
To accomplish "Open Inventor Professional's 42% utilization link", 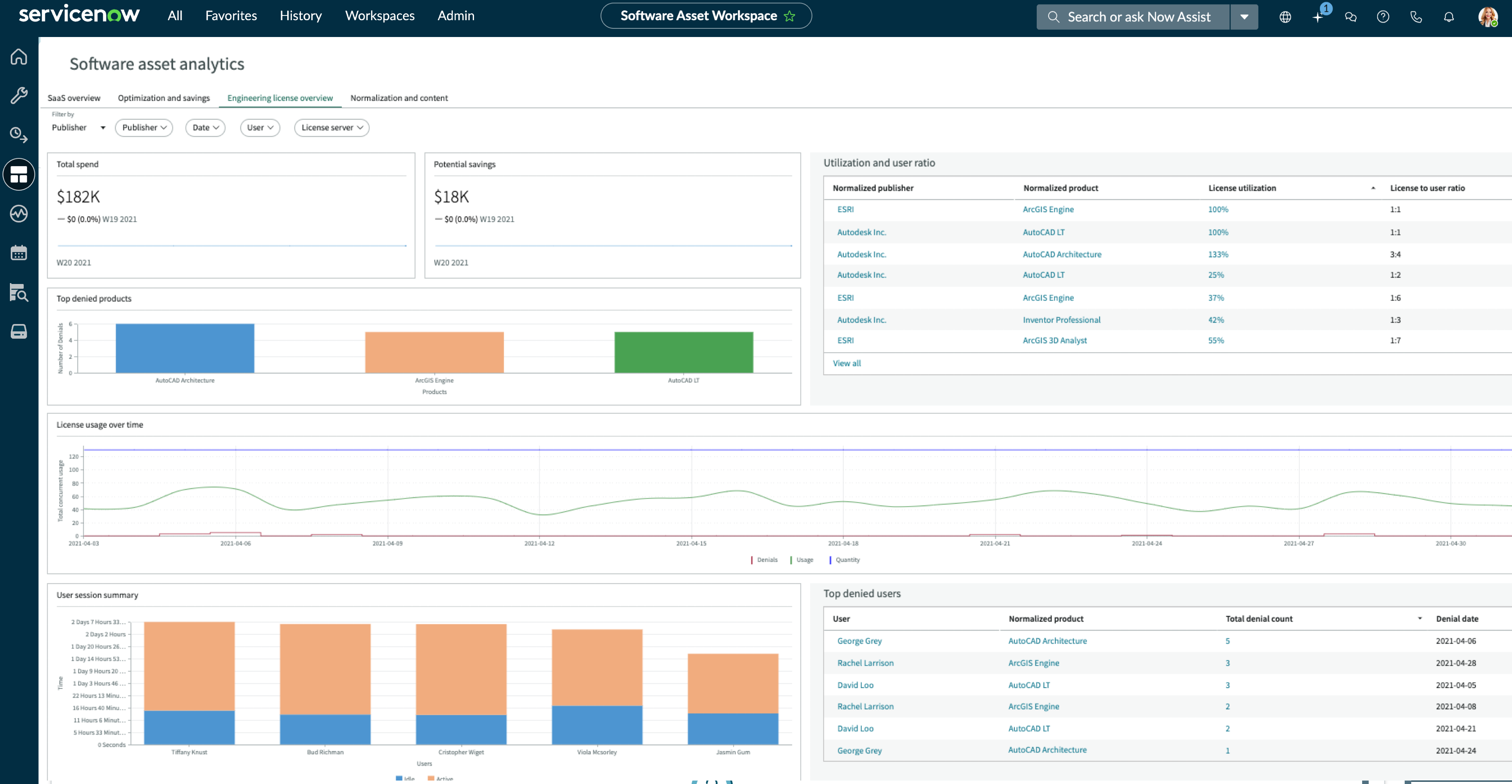I will (1216, 320).
